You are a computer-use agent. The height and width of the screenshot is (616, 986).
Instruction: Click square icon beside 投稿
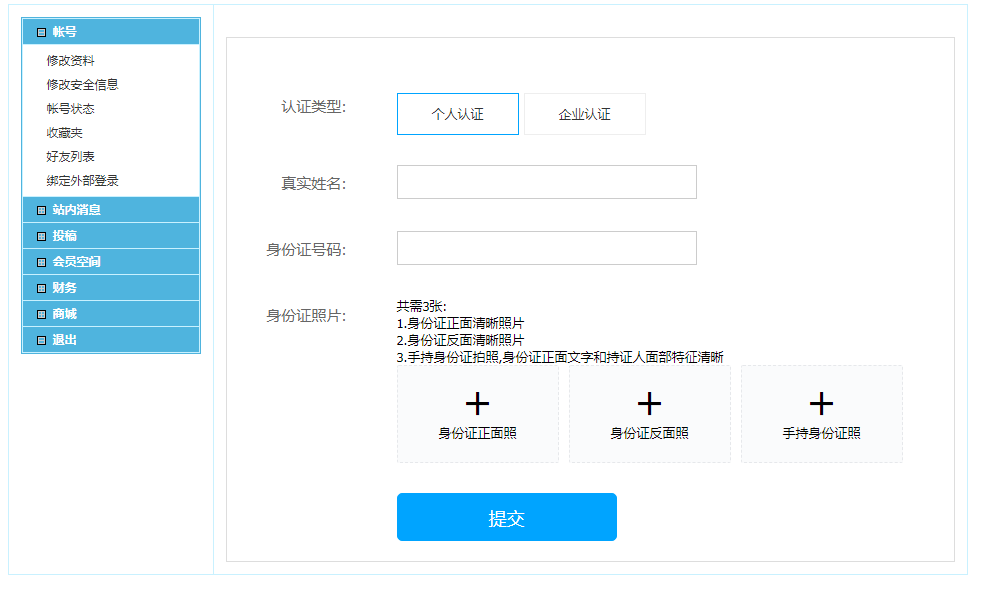pos(41,236)
